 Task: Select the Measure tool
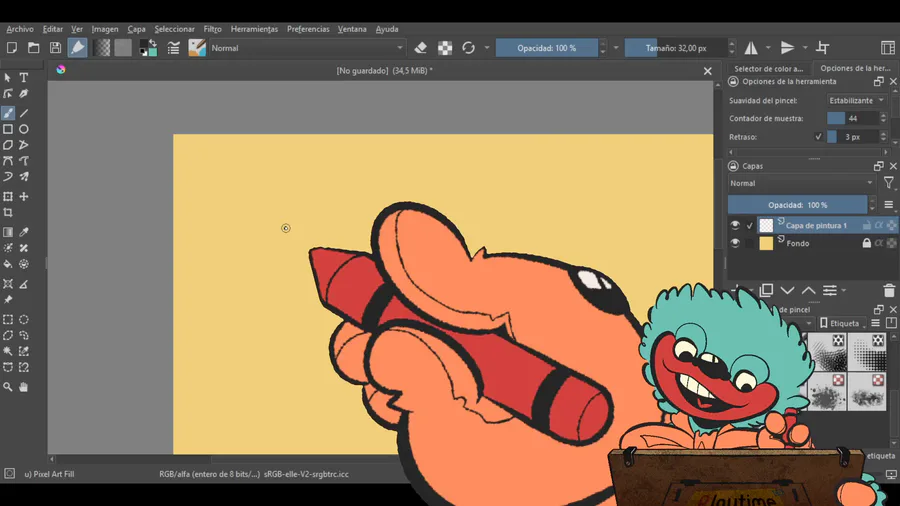click(24, 284)
